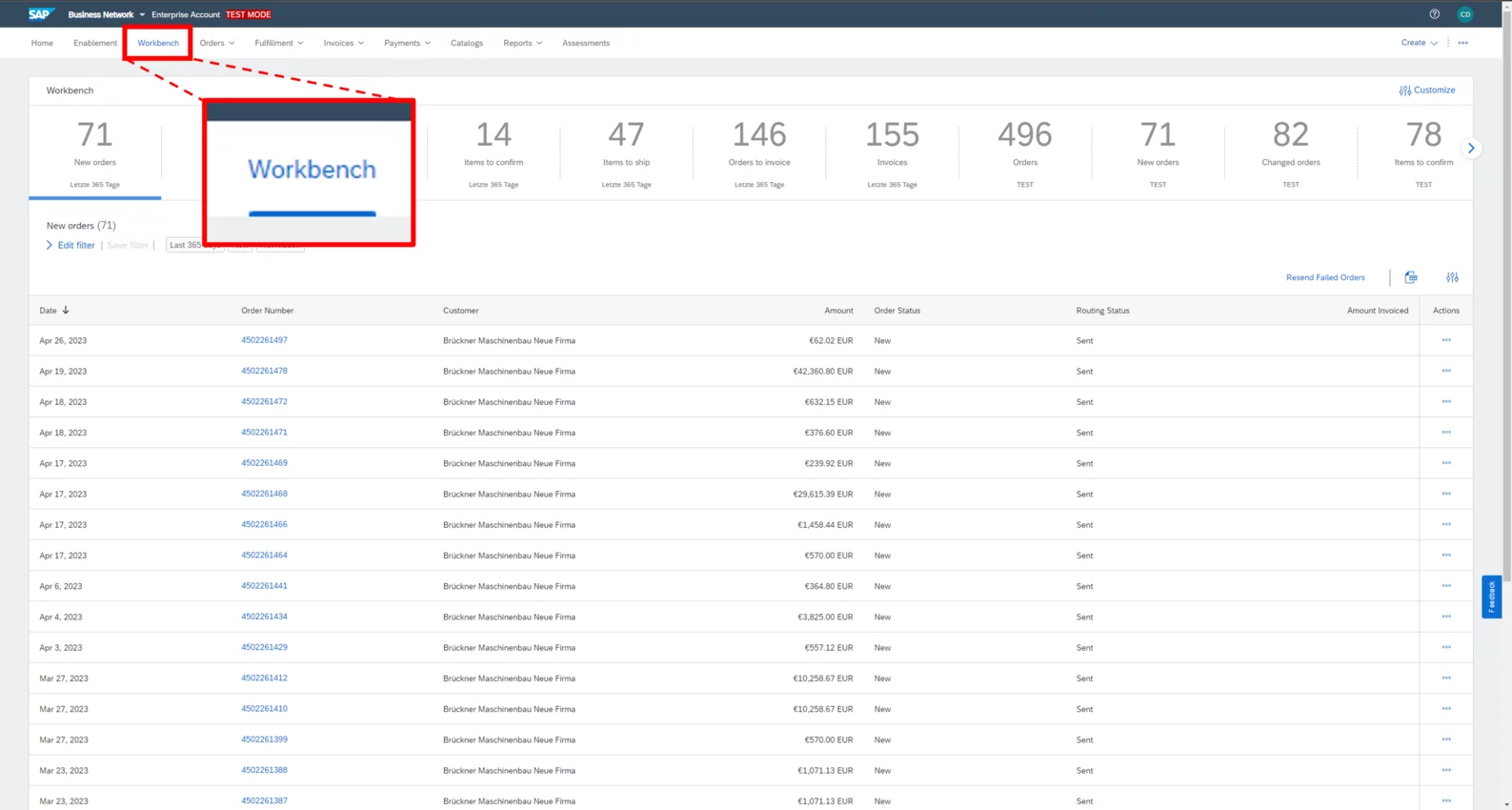The image size is (1512, 810).
Task: Open actions menu for order 4502261441
Action: [x=1445, y=586]
